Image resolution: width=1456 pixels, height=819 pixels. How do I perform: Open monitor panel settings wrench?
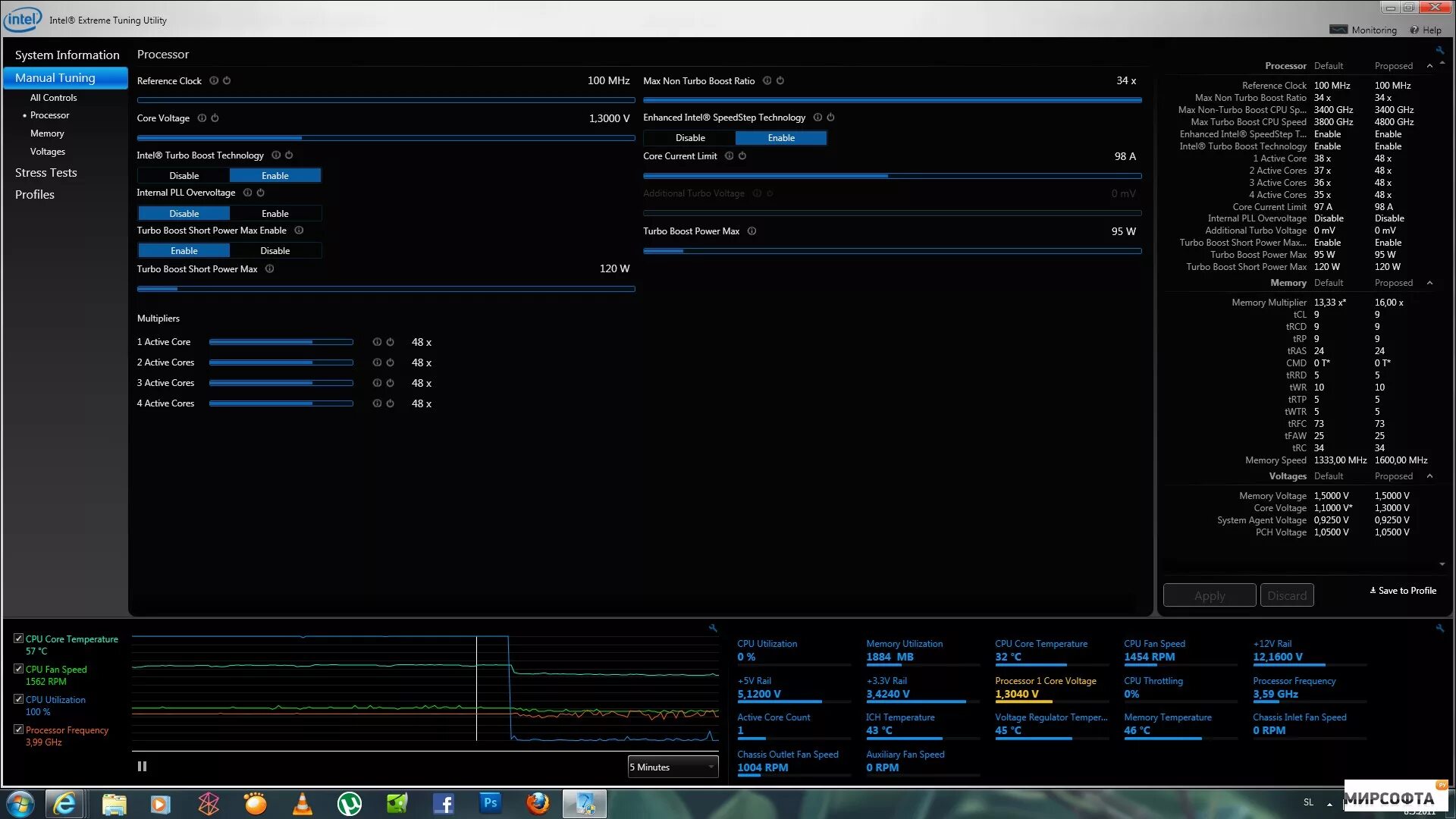point(1440,628)
